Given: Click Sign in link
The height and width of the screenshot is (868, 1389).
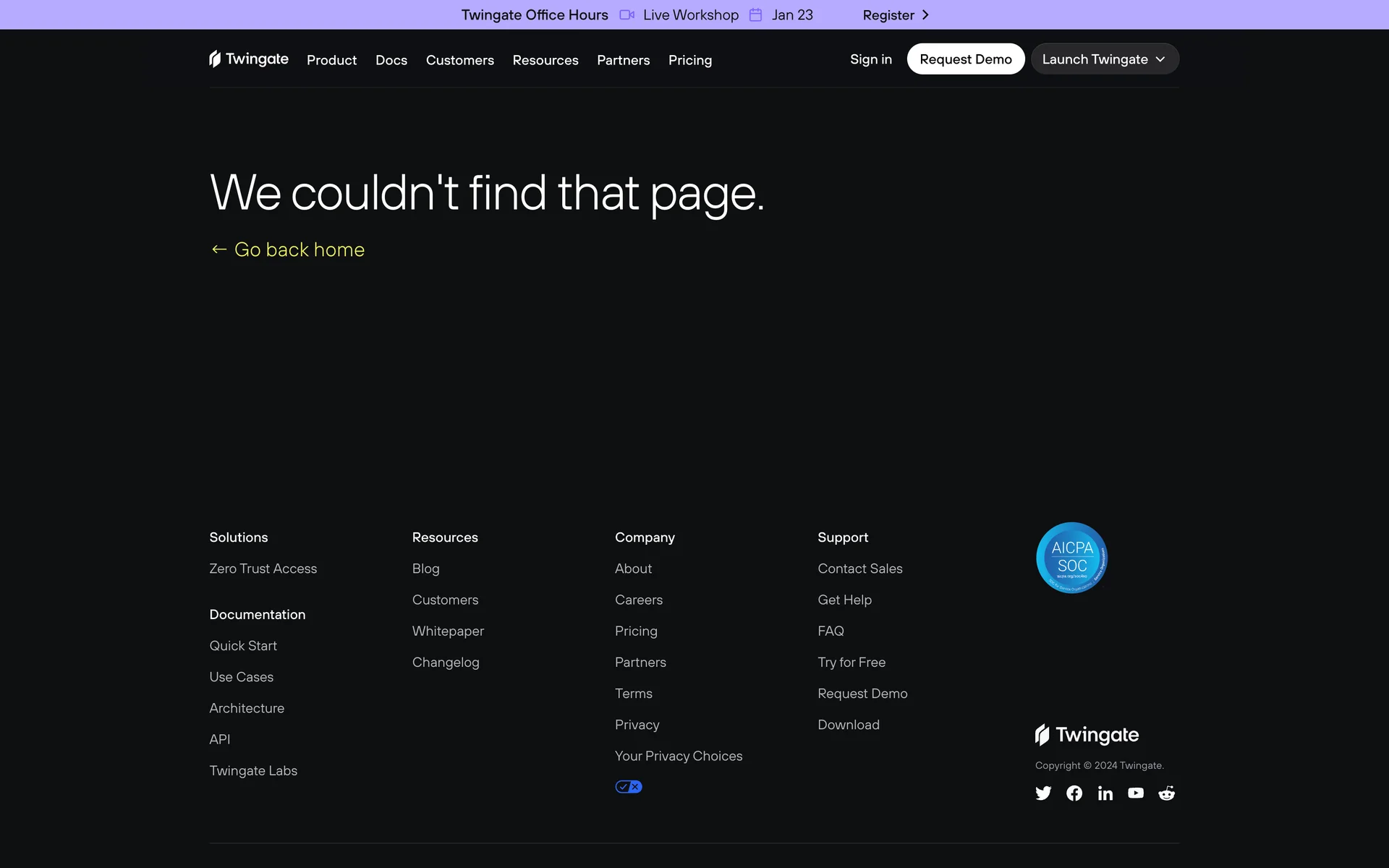Looking at the screenshot, I should pyautogui.click(x=870, y=59).
